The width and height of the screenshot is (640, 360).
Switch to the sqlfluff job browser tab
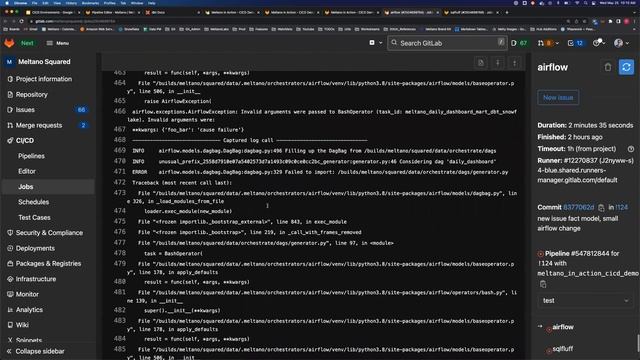(x=471, y=12)
